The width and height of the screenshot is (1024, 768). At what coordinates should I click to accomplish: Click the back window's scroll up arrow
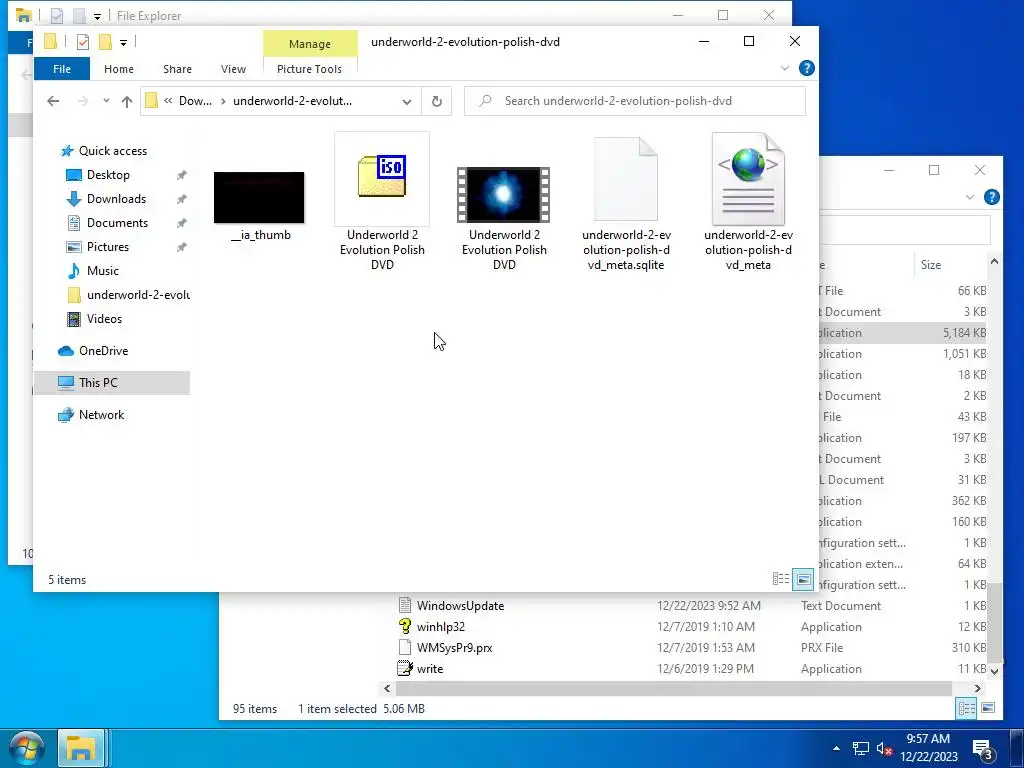[x=995, y=261]
